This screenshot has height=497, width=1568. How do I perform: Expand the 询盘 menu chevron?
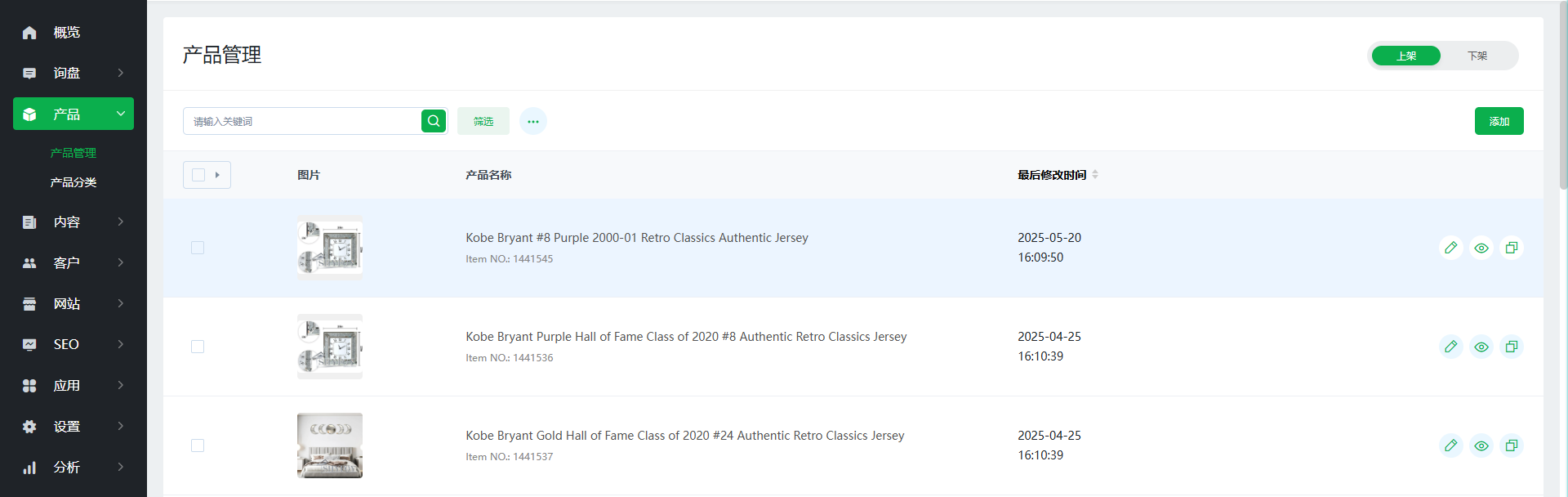pos(121,73)
